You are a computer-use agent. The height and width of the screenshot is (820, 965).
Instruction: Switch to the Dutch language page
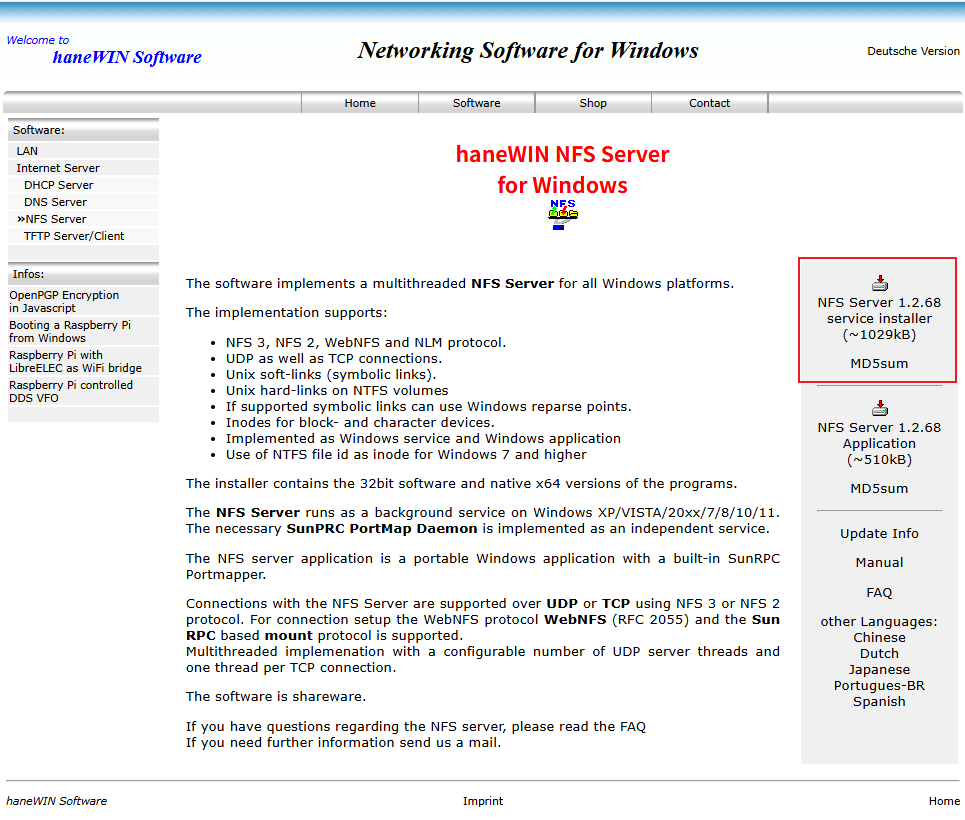tap(879, 653)
